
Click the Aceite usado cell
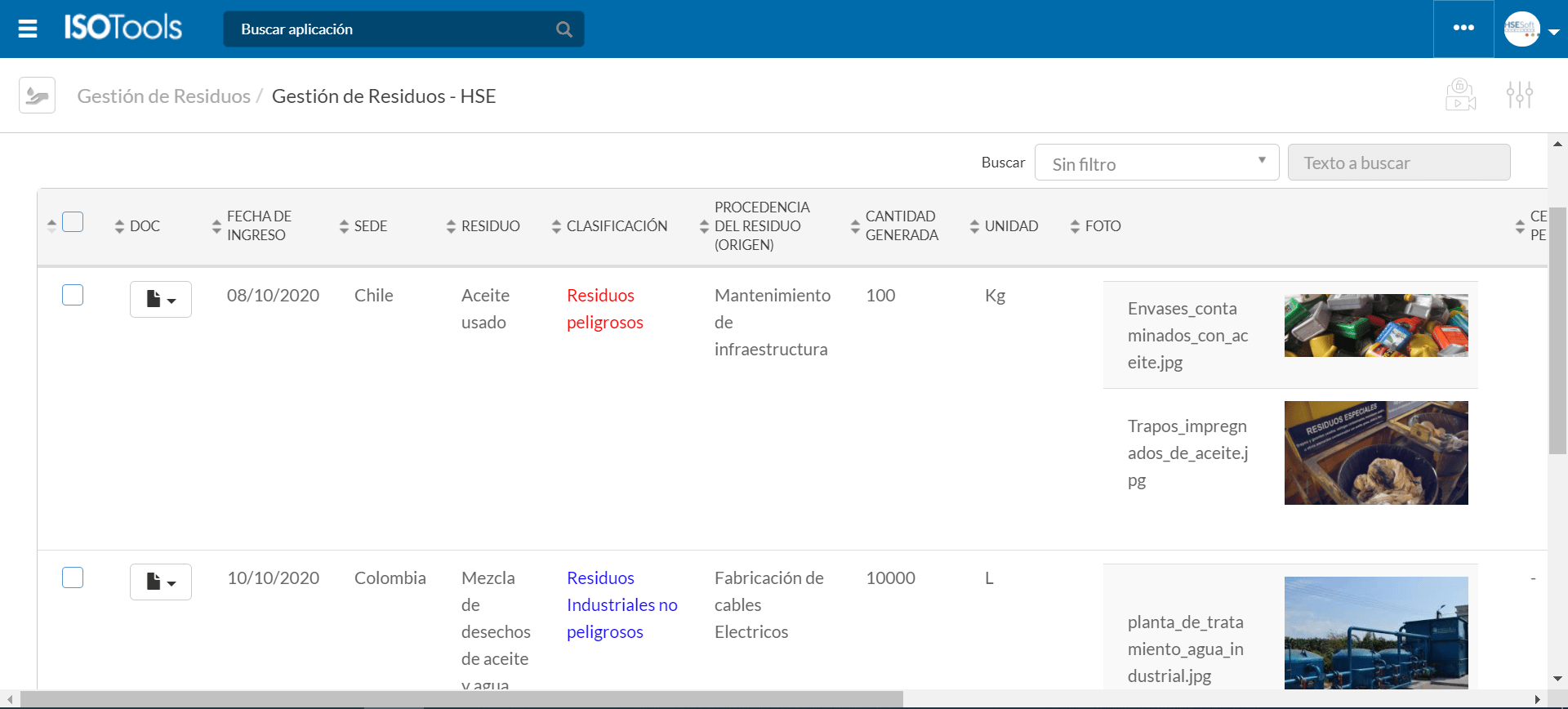(485, 309)
